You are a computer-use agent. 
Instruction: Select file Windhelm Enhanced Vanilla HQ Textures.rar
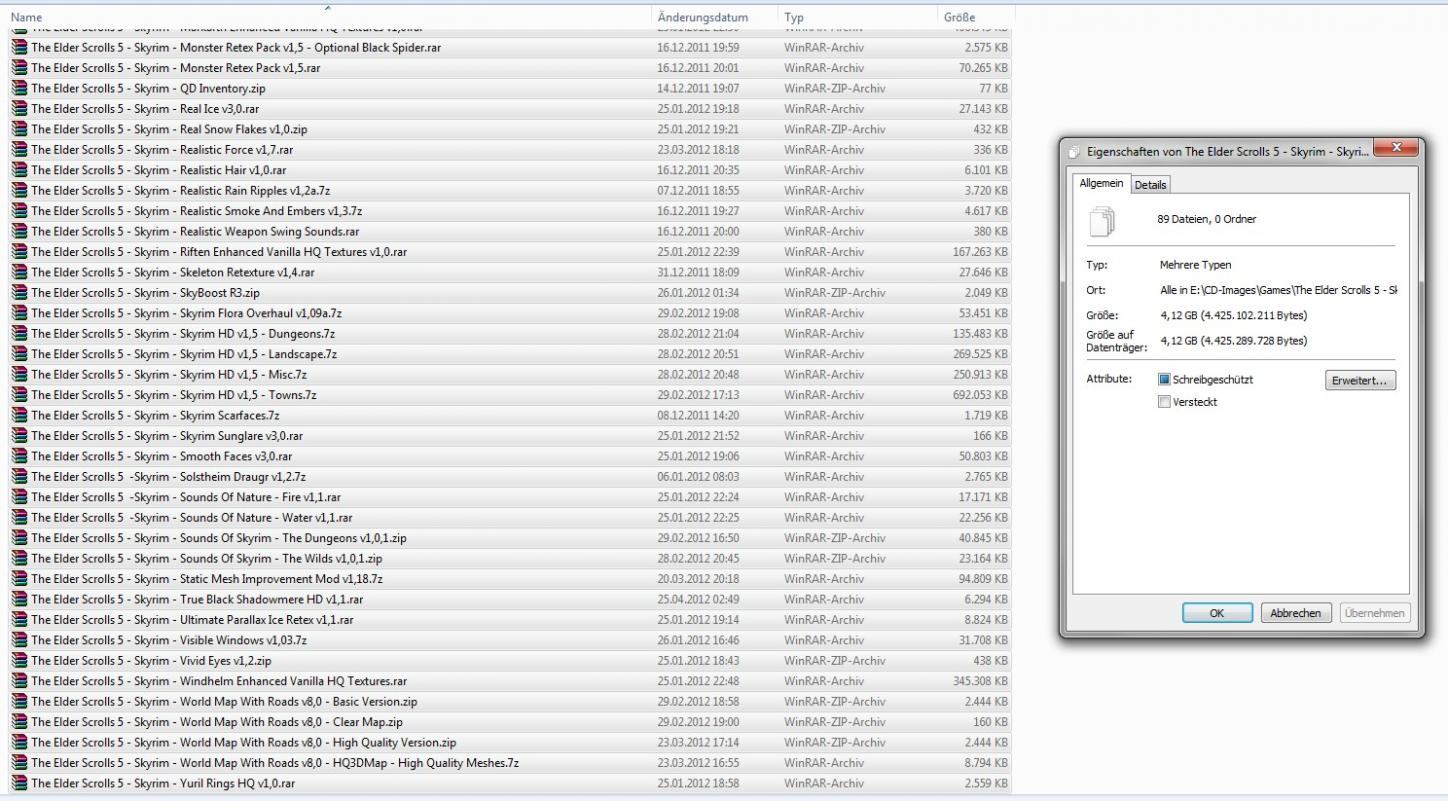coord(510,681)
